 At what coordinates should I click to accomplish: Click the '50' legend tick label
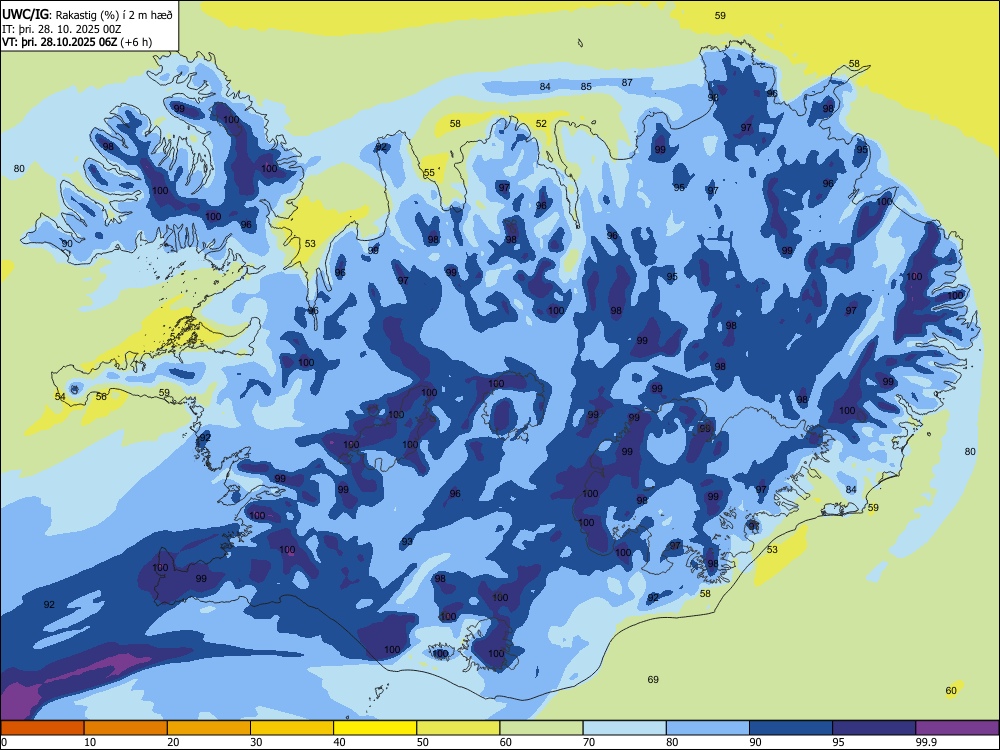[423, 742]
